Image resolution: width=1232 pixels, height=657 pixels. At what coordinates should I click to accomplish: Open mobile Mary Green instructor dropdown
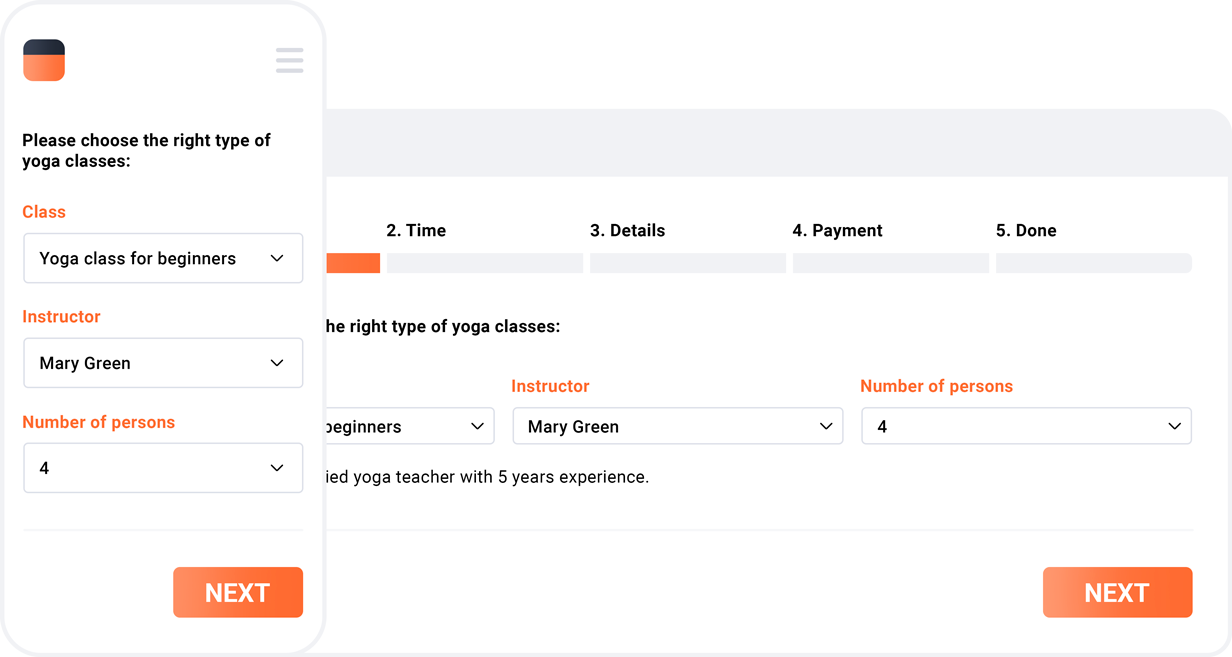tap(163, 363)
